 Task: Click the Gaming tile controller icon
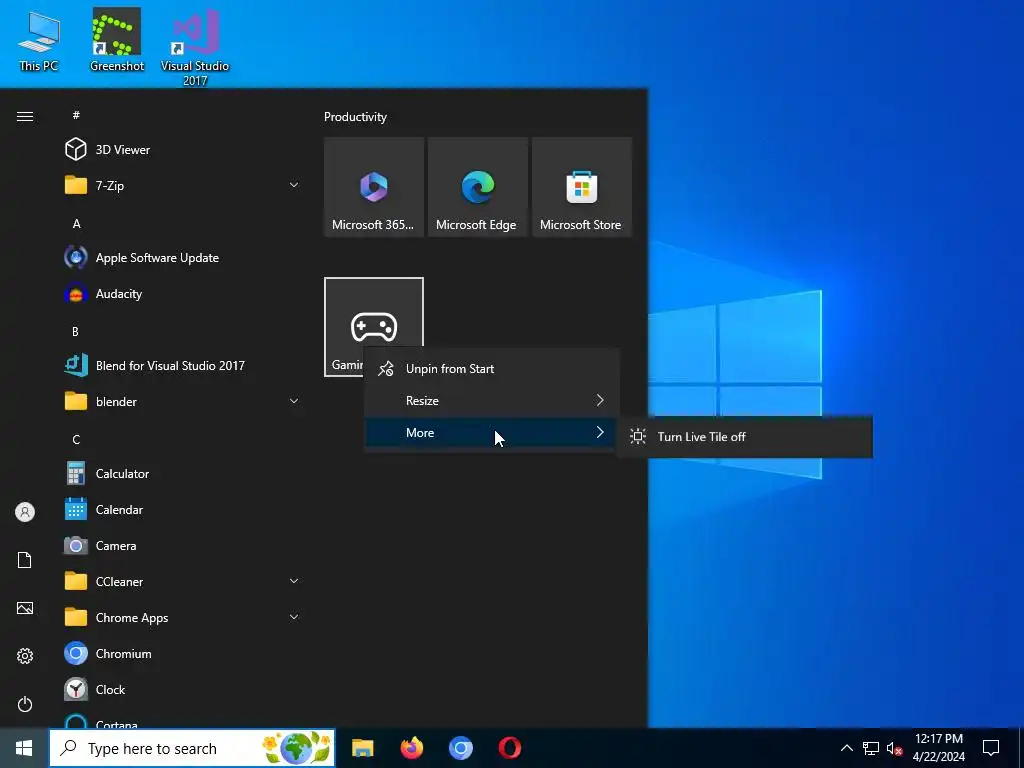(x=374, y=327)
